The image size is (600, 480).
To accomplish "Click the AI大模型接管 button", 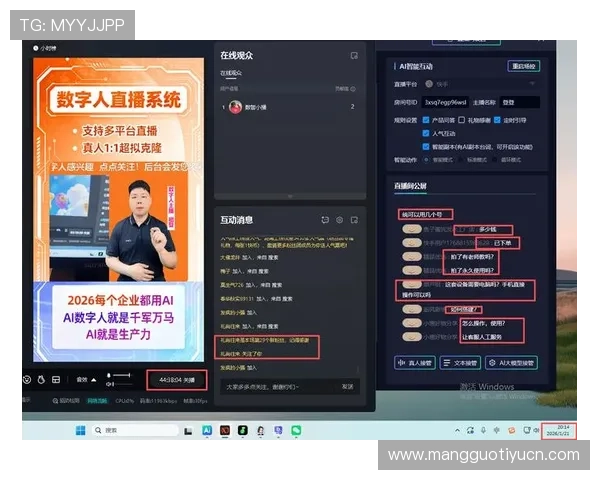I will (x=512, y=363).
